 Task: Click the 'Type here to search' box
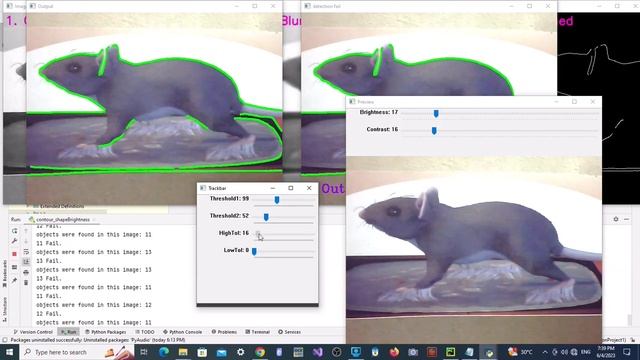[77, 352]
